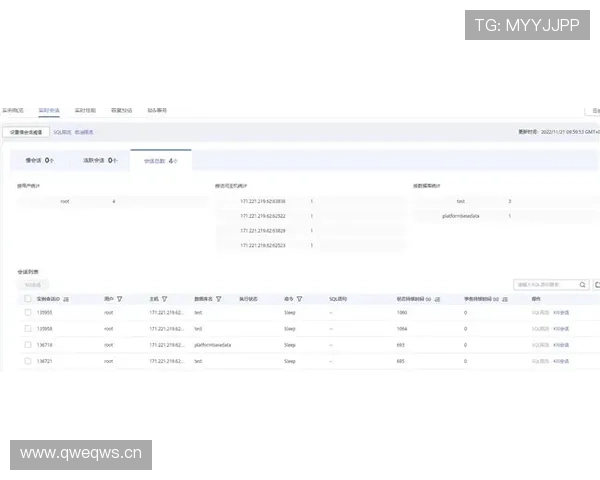Tick the checkbox for session 136721
The width and height of the screenshot is (600, 480).
[x=28, y=361]
